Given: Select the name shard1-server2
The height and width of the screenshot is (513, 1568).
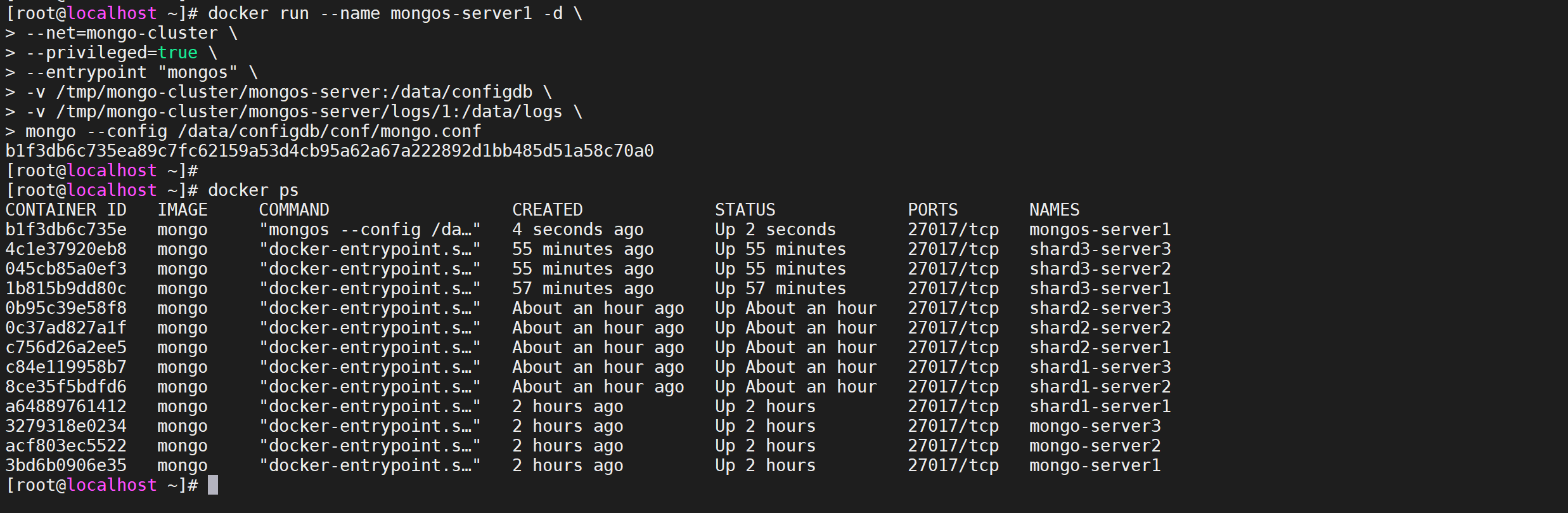Looking at the screenshot, I should [x=1100, y=387].
